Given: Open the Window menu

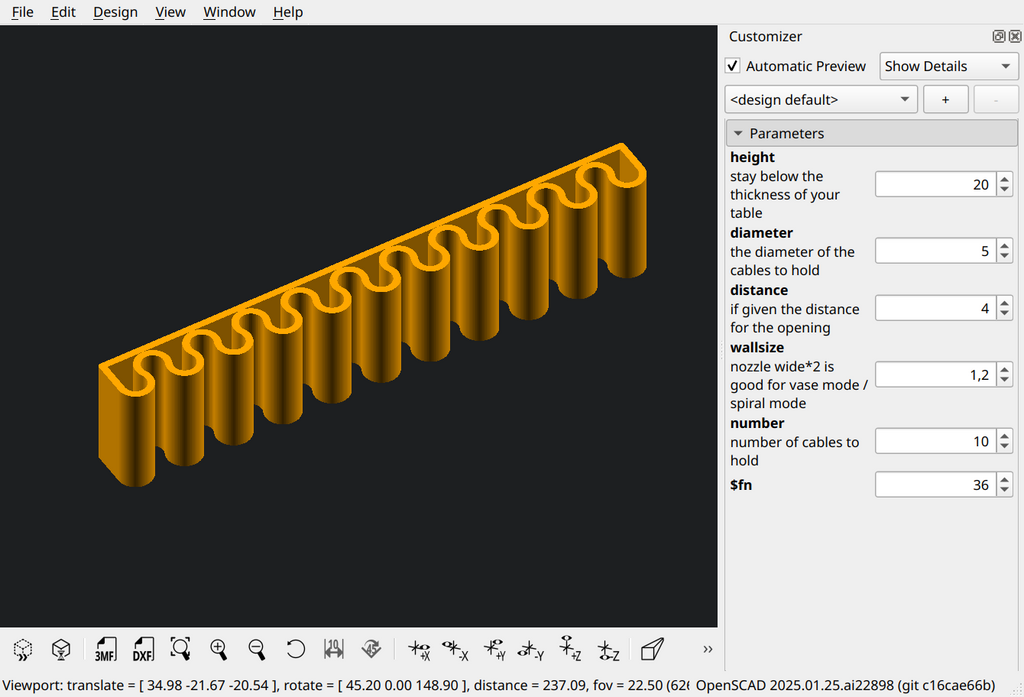Looking at the screenshot, I should (229, 12).
